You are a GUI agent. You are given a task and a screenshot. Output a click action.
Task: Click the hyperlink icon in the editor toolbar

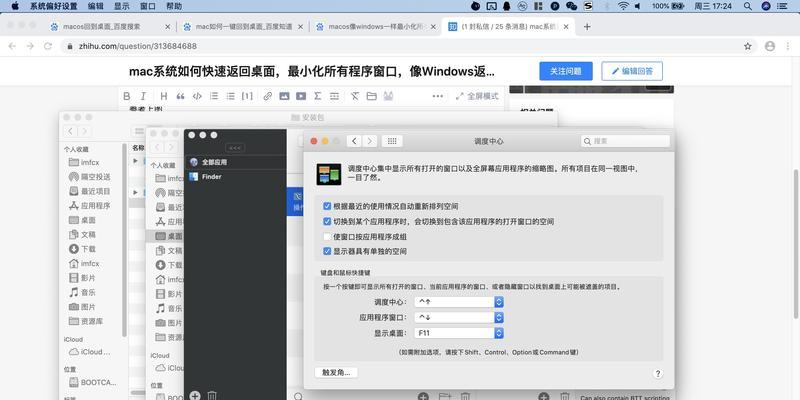(267, 96)
